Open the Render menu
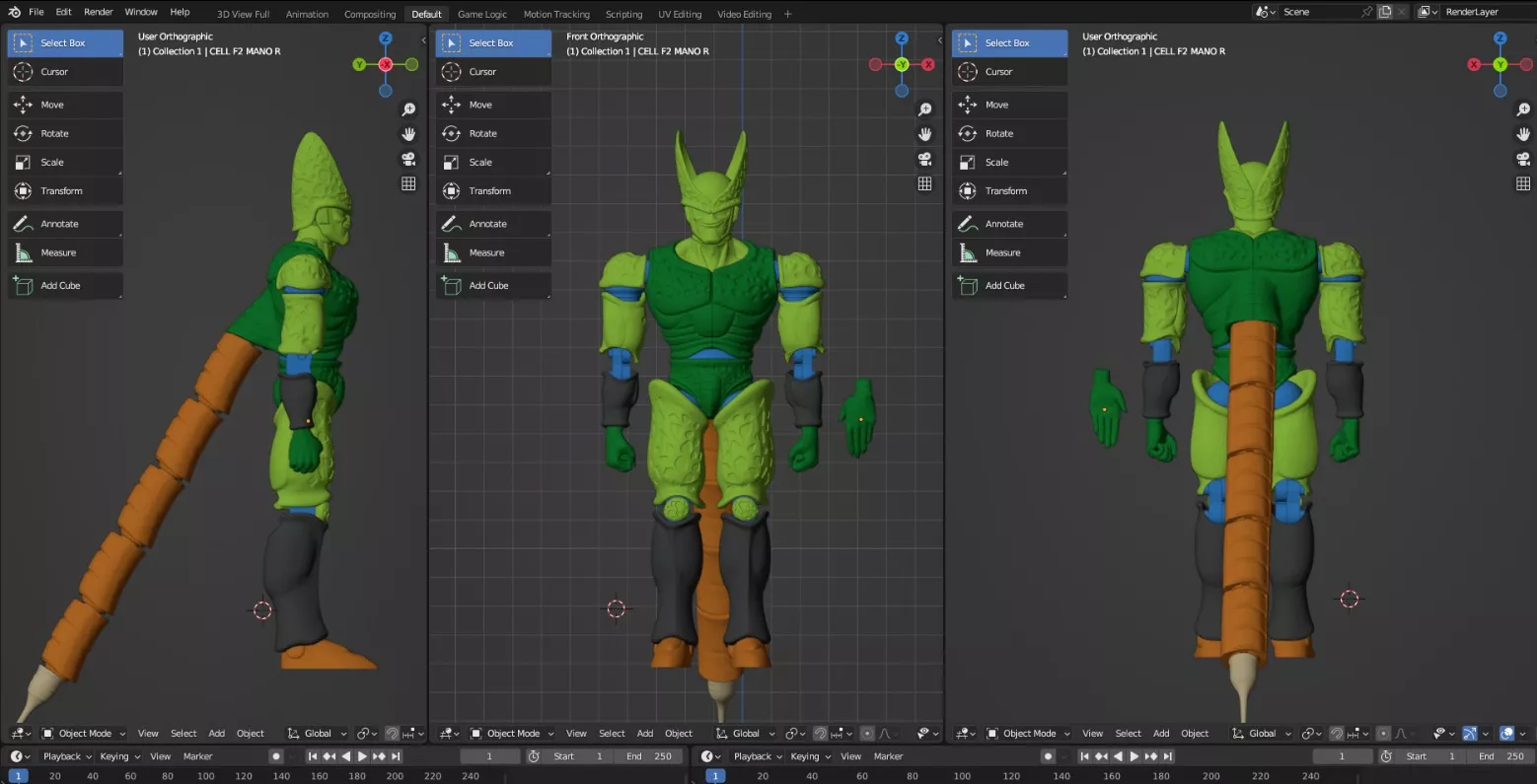This screenshot has height=784, width=1537. (x=99, y=12)
